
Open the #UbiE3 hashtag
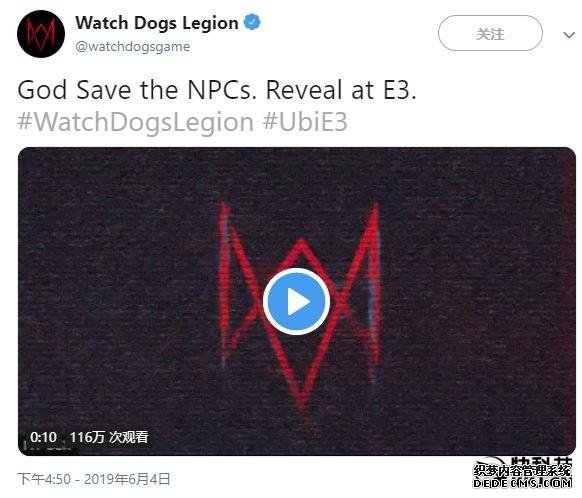pos(305,122)
